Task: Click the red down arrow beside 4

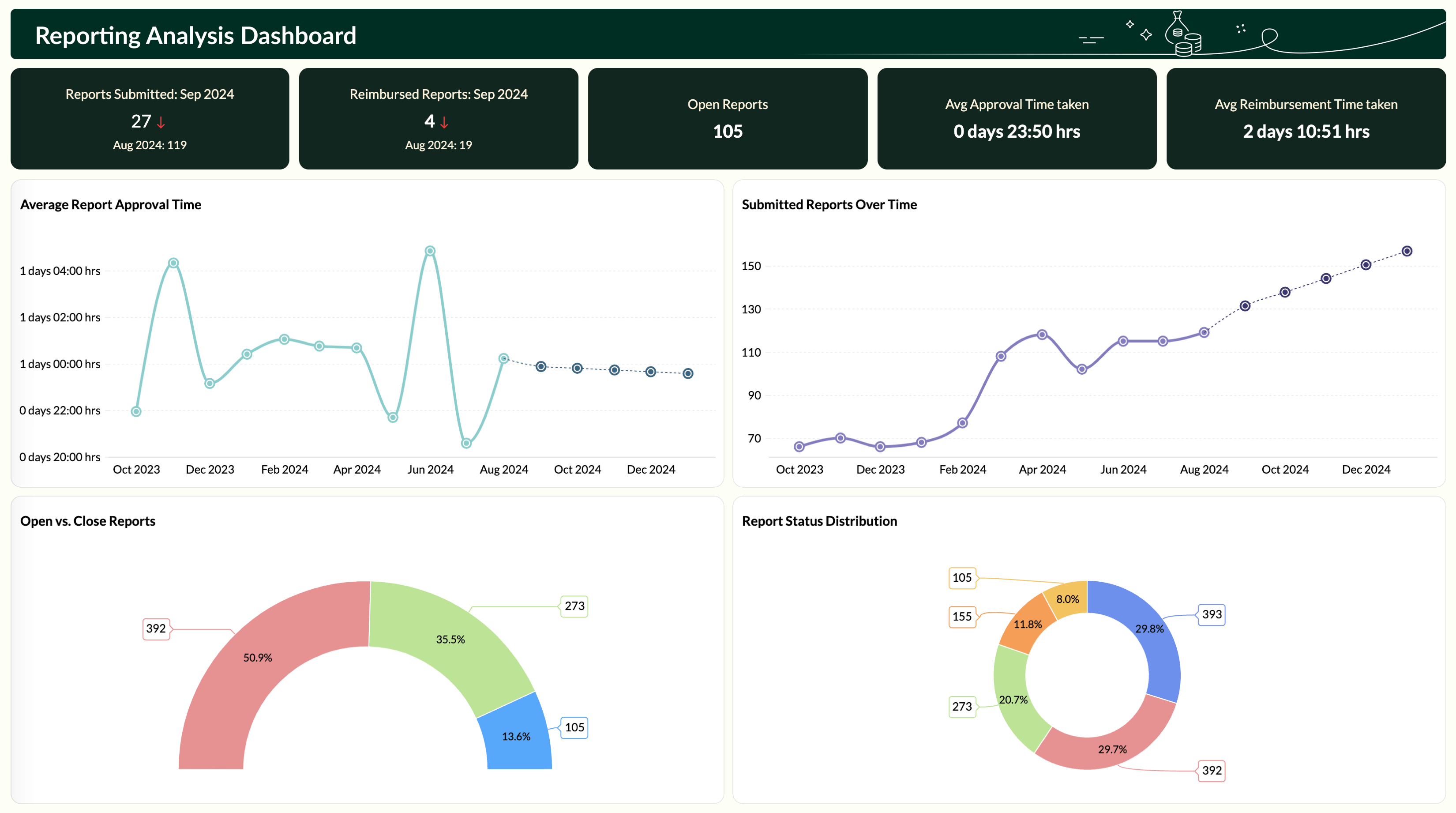Action: click(444, 122)
